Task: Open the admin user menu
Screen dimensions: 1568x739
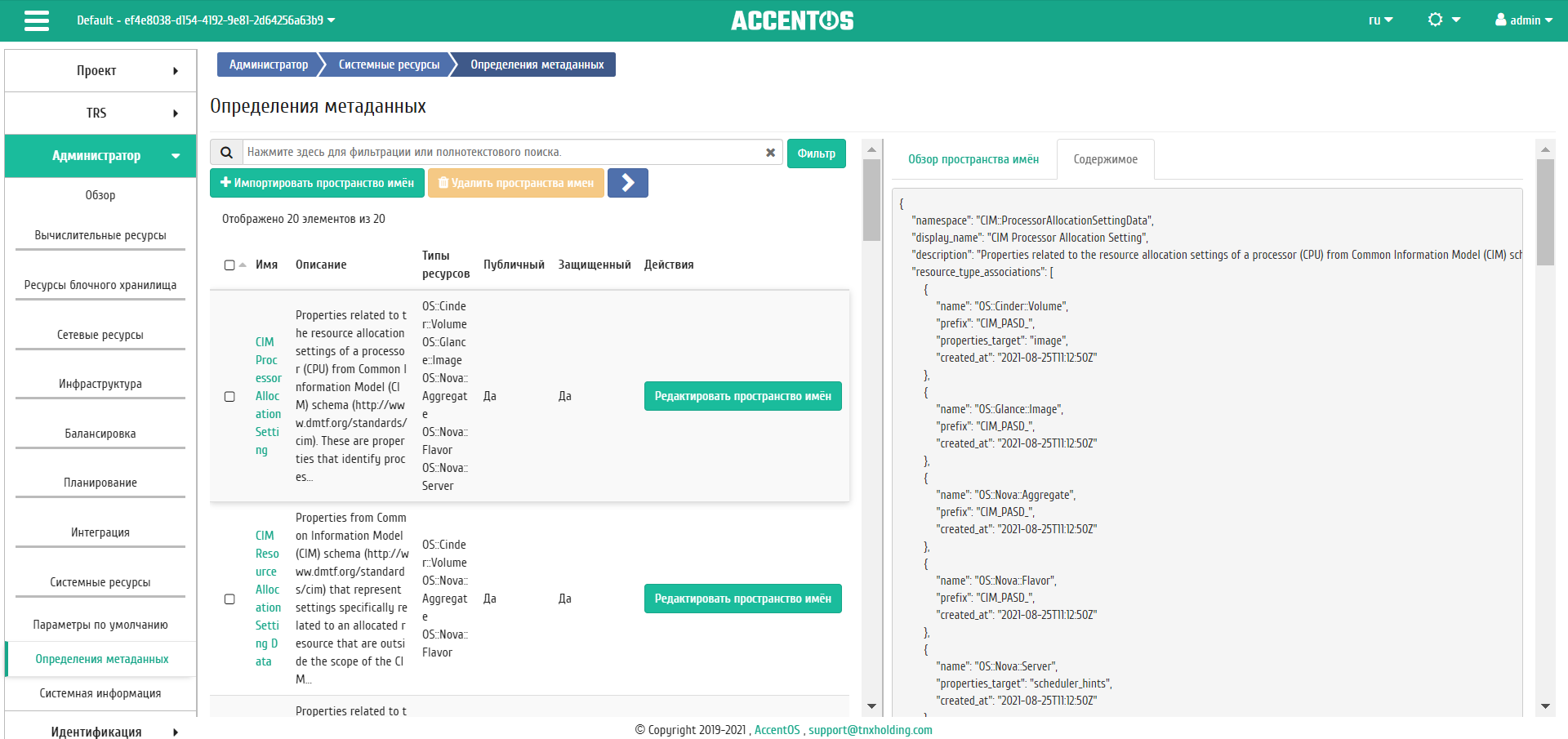Action: coord(1523,20)
